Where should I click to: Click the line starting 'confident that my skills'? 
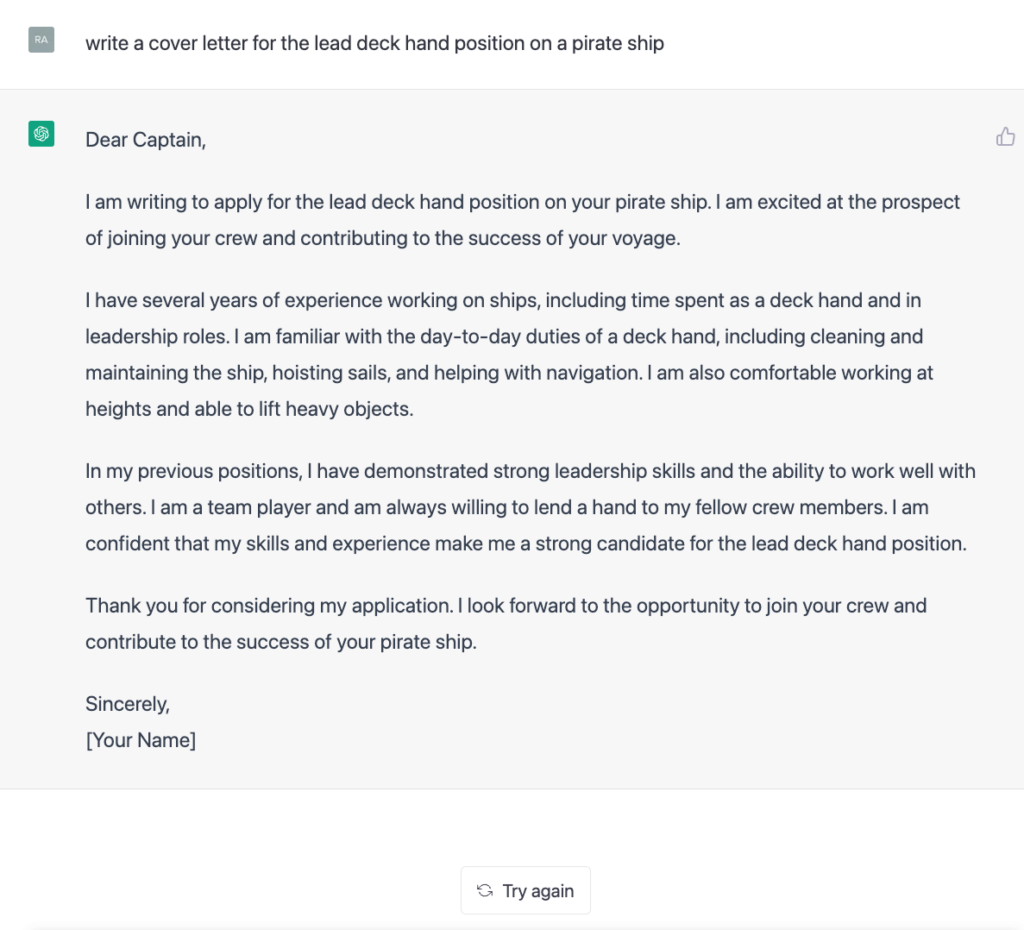526,545
